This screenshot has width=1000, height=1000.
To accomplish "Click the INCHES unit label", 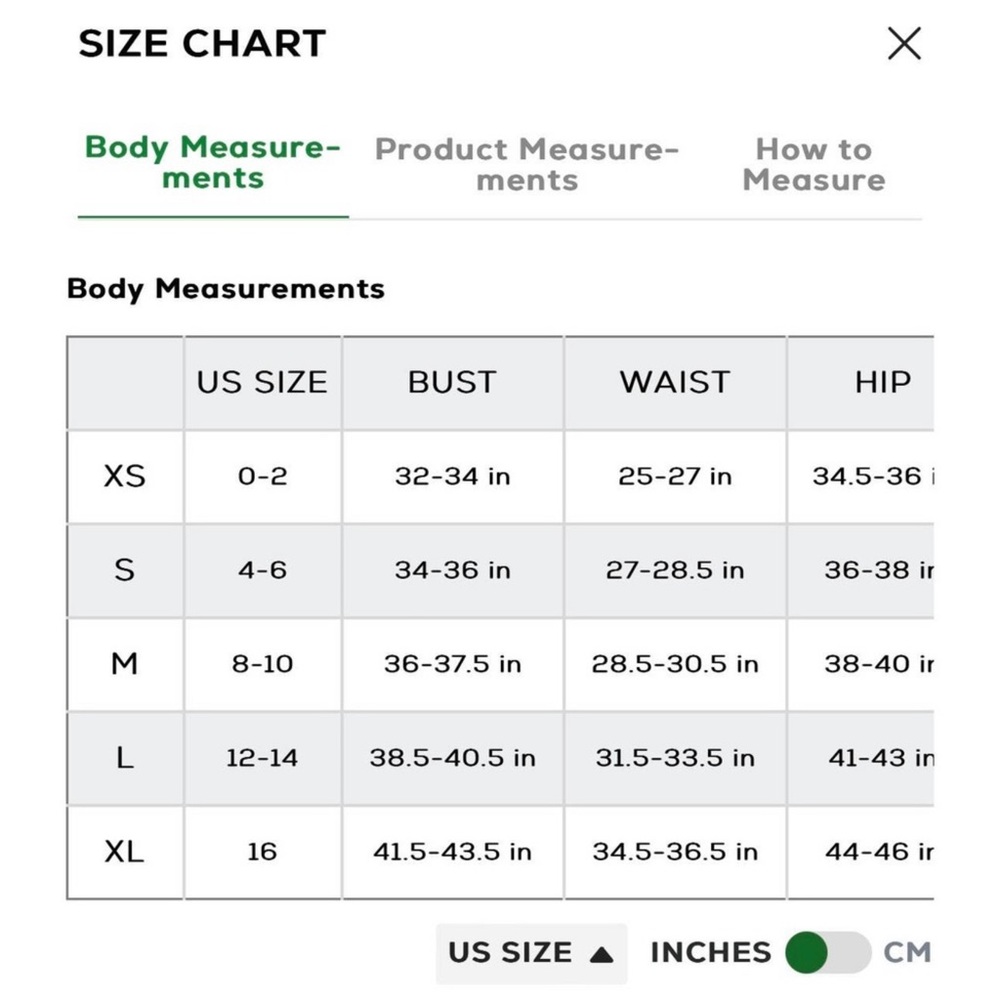I will (x=710, y=952).
